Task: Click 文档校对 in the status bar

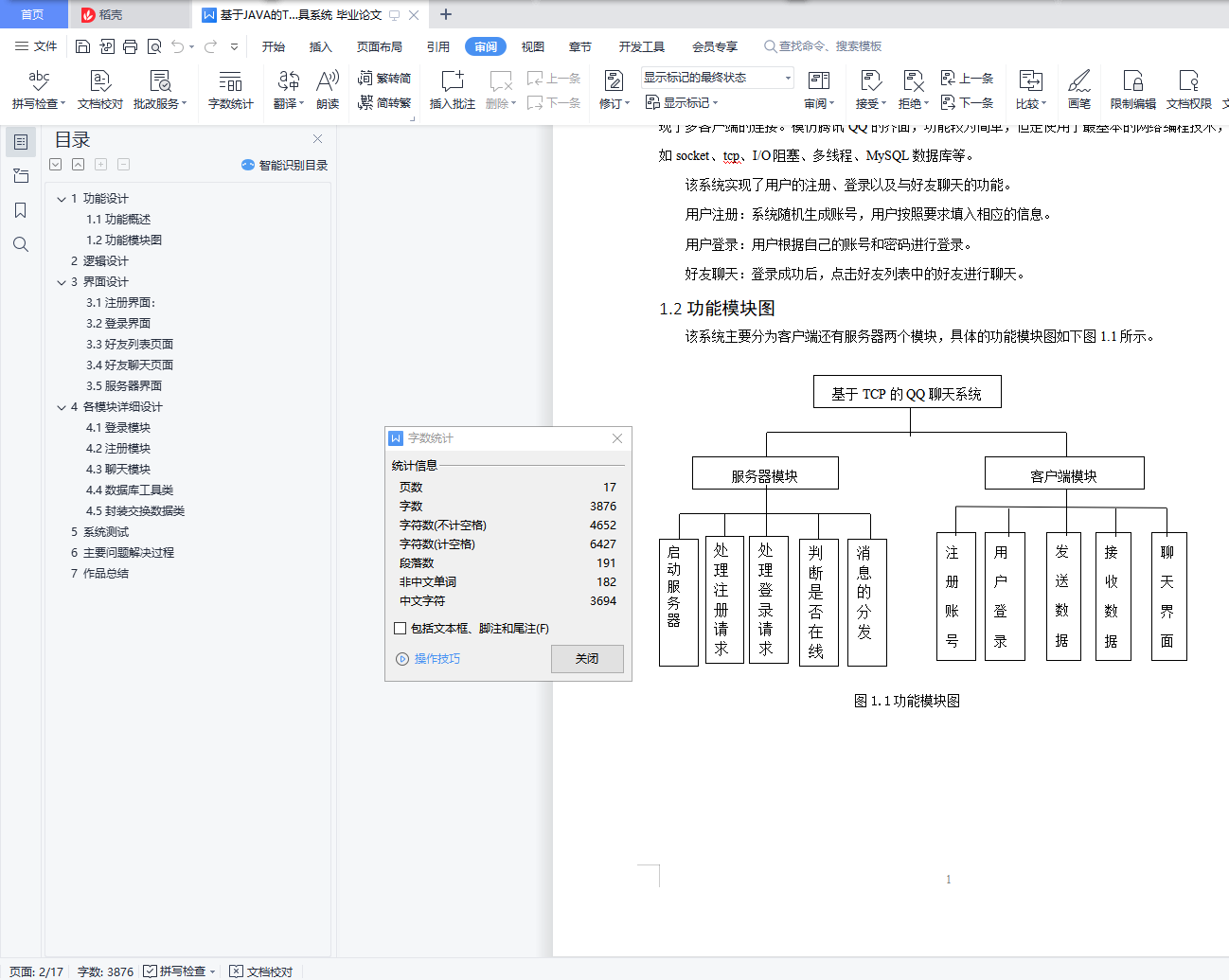Action: (x=261, y=971)
